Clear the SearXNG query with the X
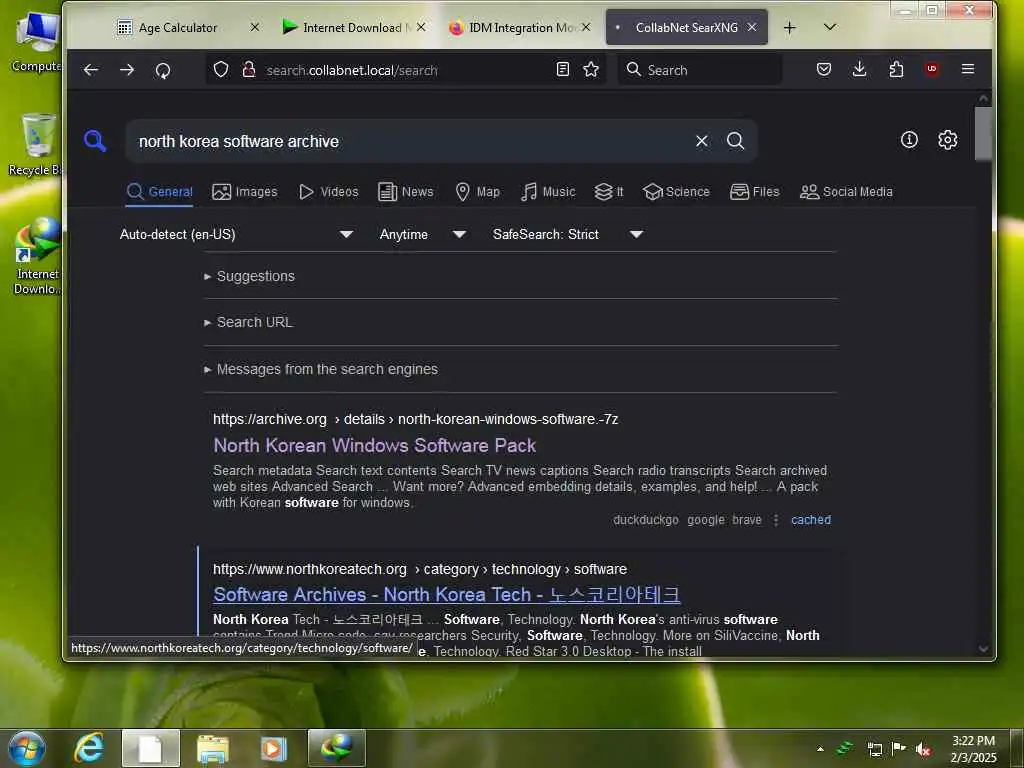Viewport: 1024px width, 768px height. pyautogui.click(x=702, y=141)
